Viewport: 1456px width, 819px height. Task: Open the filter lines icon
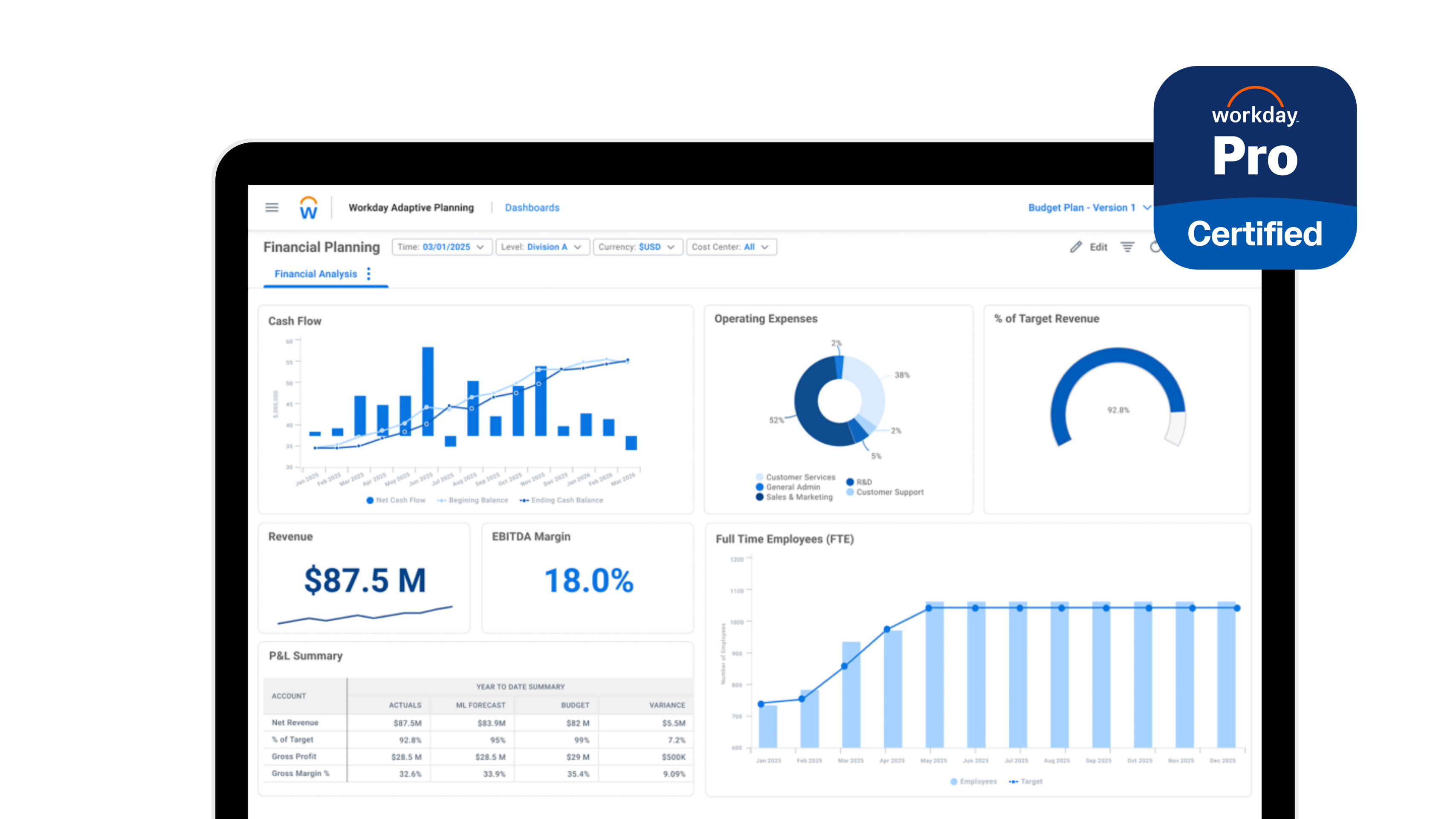[x=1127, y=247]
